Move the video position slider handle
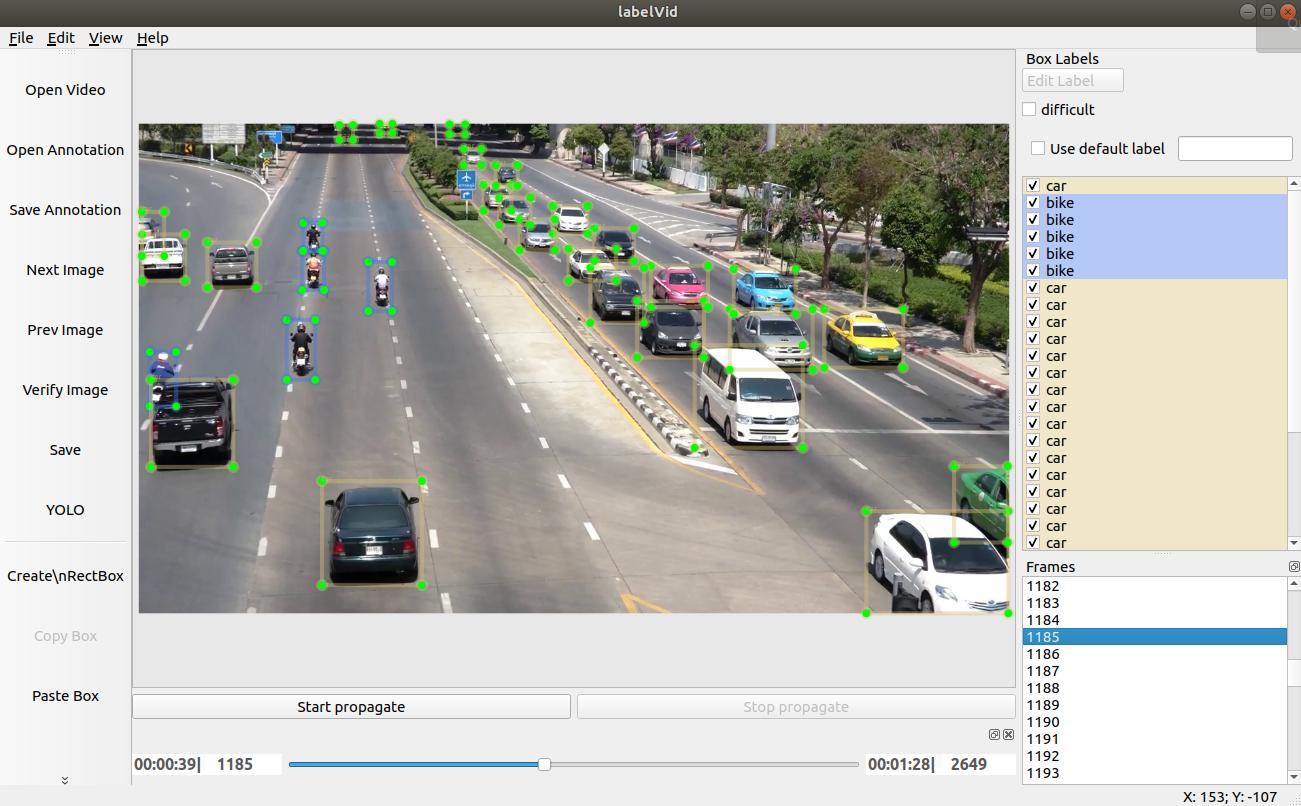This screenshot has width=1301, height=806. click(544, 764)
